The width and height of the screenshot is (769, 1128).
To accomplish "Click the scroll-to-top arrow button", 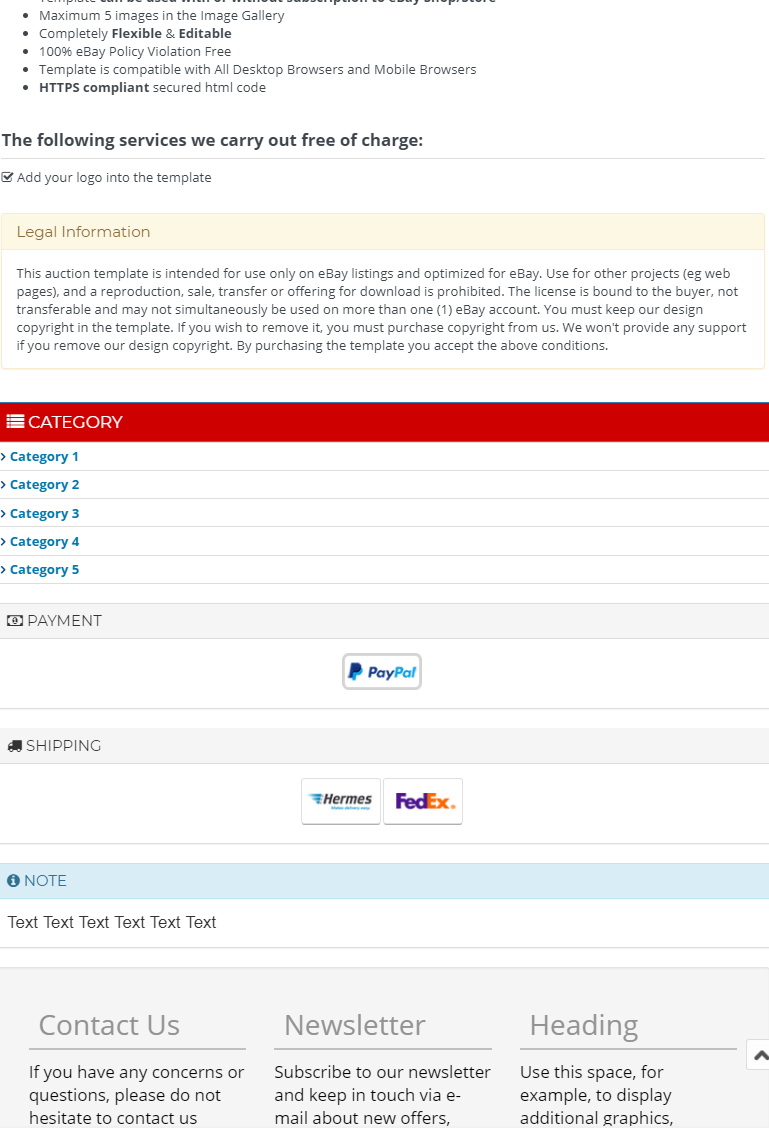I will [759, 1055].
